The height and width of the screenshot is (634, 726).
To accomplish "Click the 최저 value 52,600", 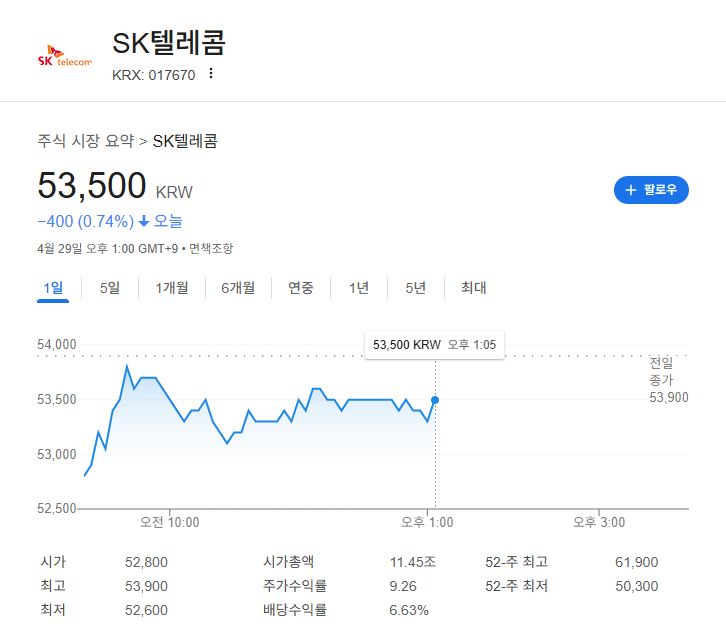I will [146, 610].
